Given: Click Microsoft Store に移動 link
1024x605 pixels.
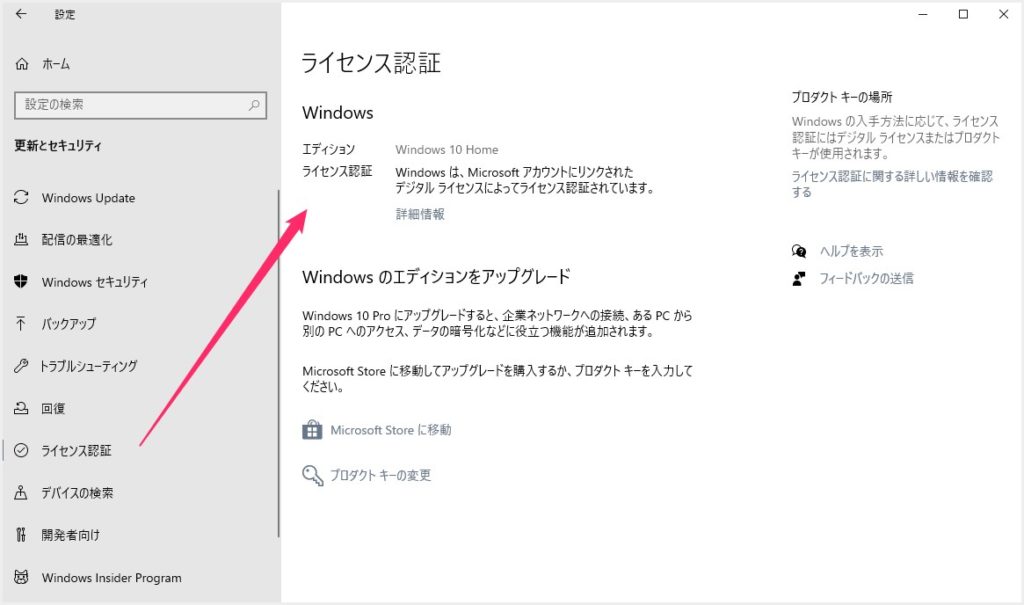Looking at the screenshot, I should [391, 430].
